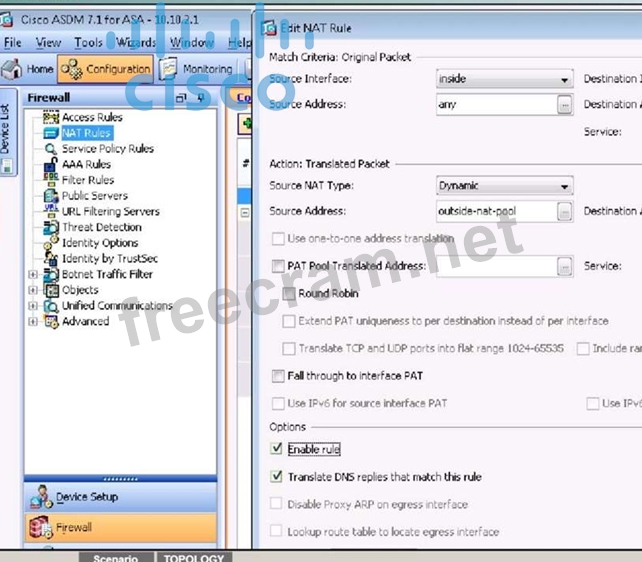The image size is (642, 562).
Task: Click the translated Source Address input field
Action: click(495, 211)
